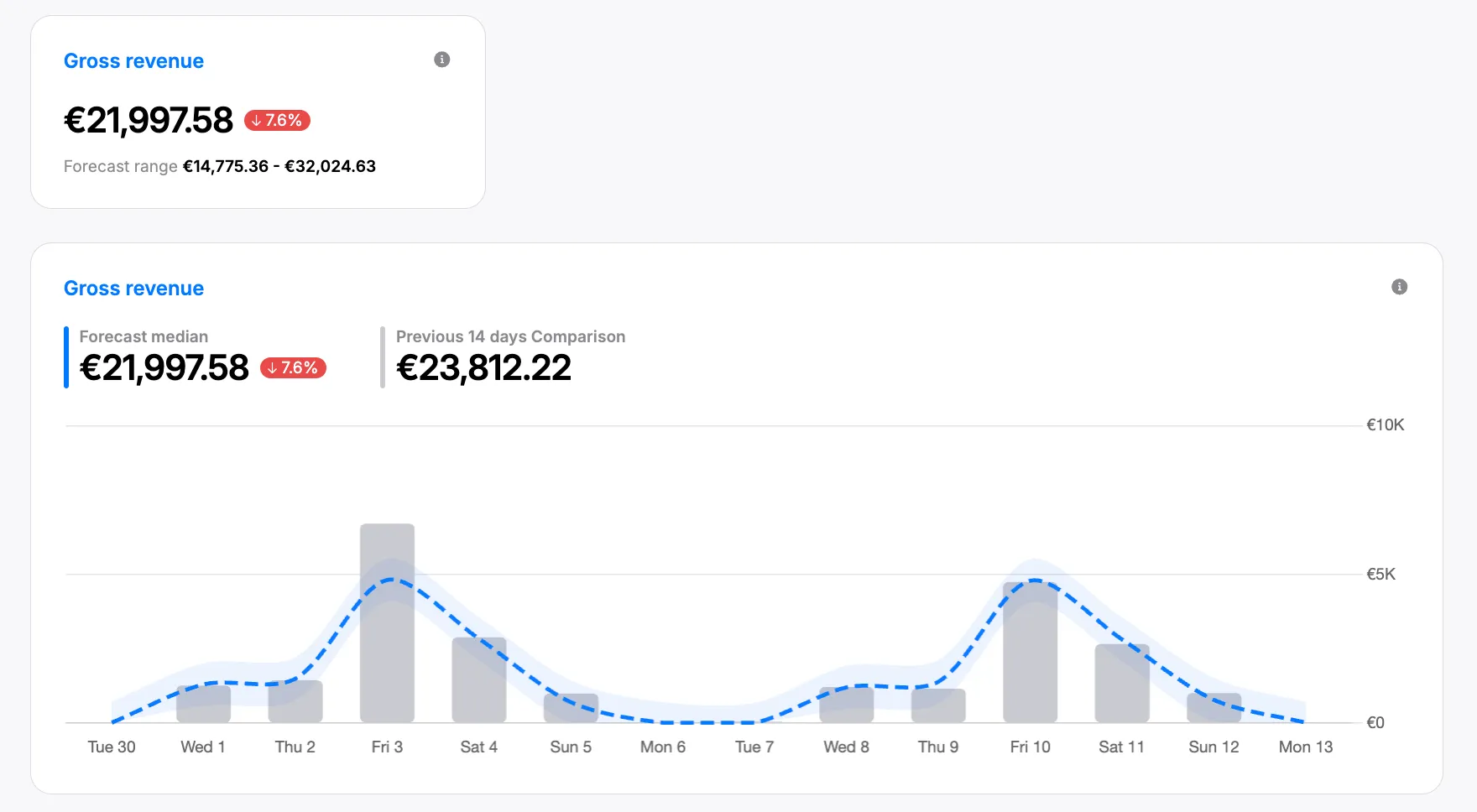Click the gray bar for Sat 4

click(x=479, y=679)
